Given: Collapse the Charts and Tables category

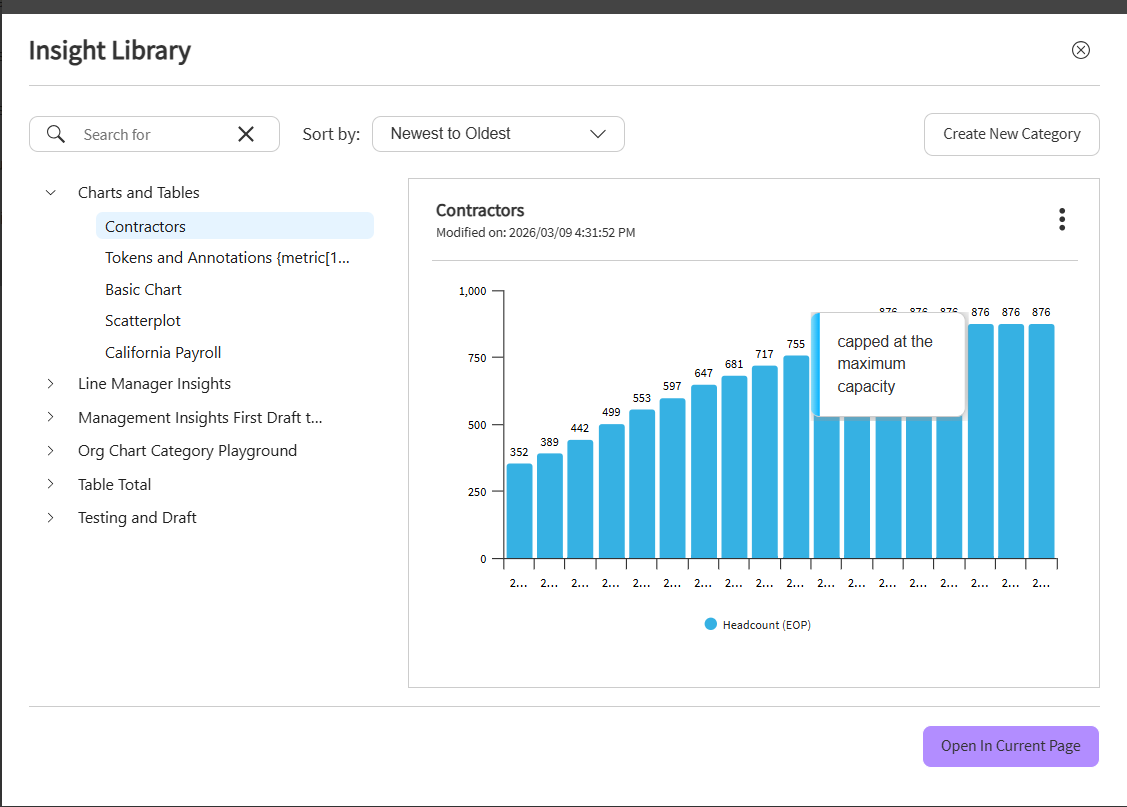Looking at the screenshot, I should point(51,193).
